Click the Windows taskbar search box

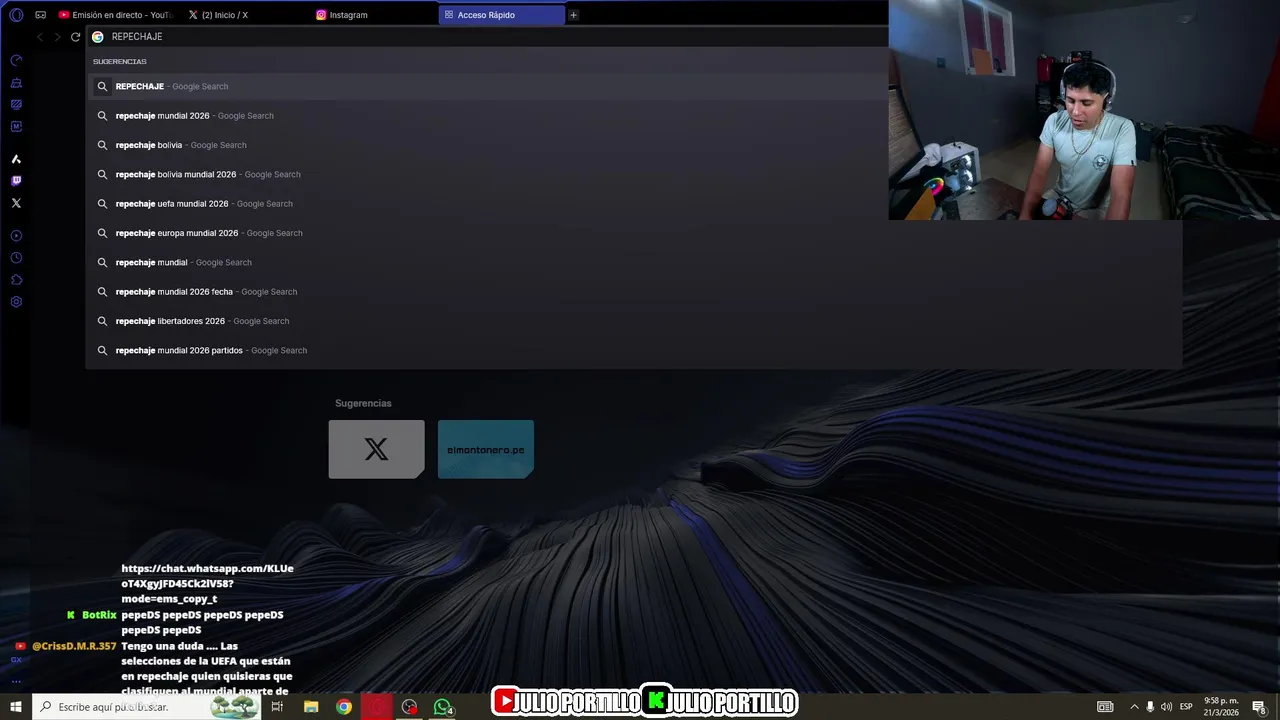[x=146, y=707]
